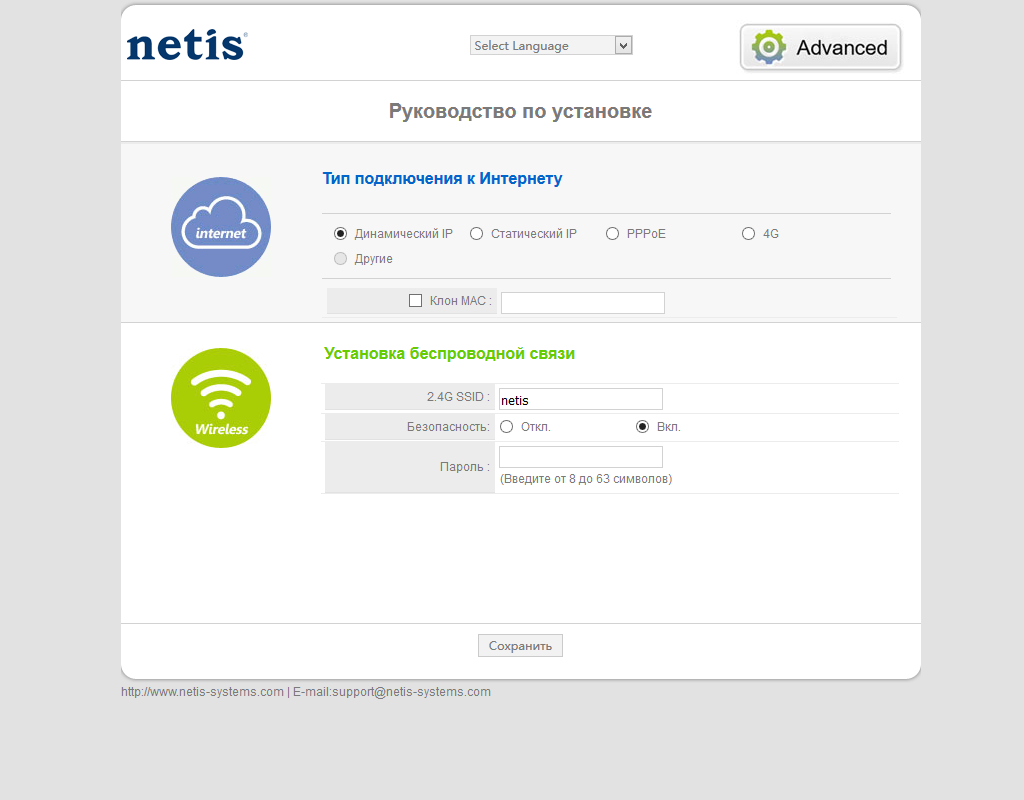Disable wireless security with Откл.
Image resolution: width=1024 pixels, height=800 pixels.
507,427
